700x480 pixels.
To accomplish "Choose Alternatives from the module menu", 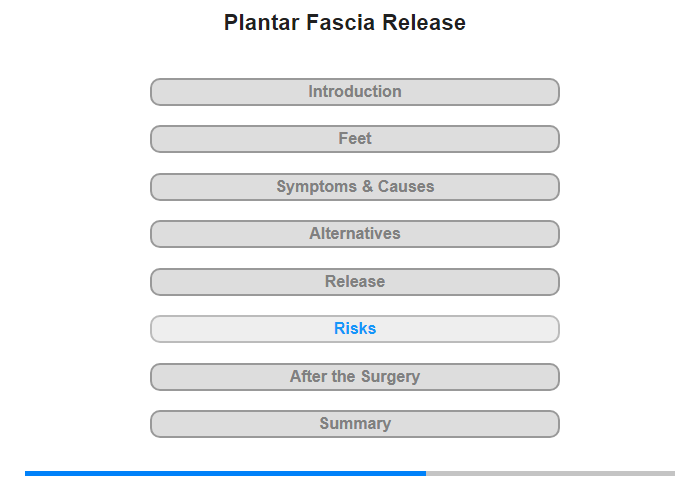I will 355,234.
